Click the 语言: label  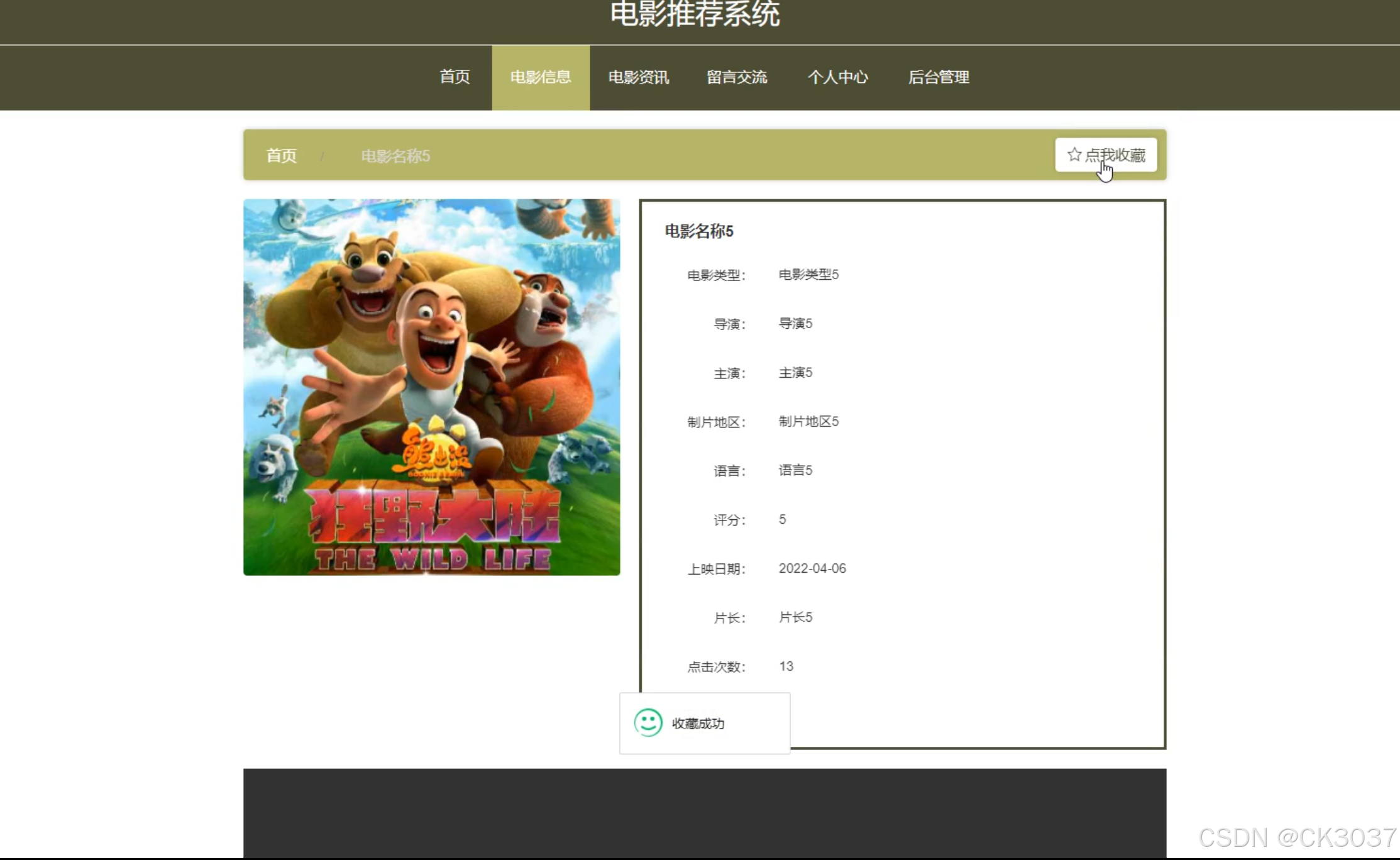(729, 471)
